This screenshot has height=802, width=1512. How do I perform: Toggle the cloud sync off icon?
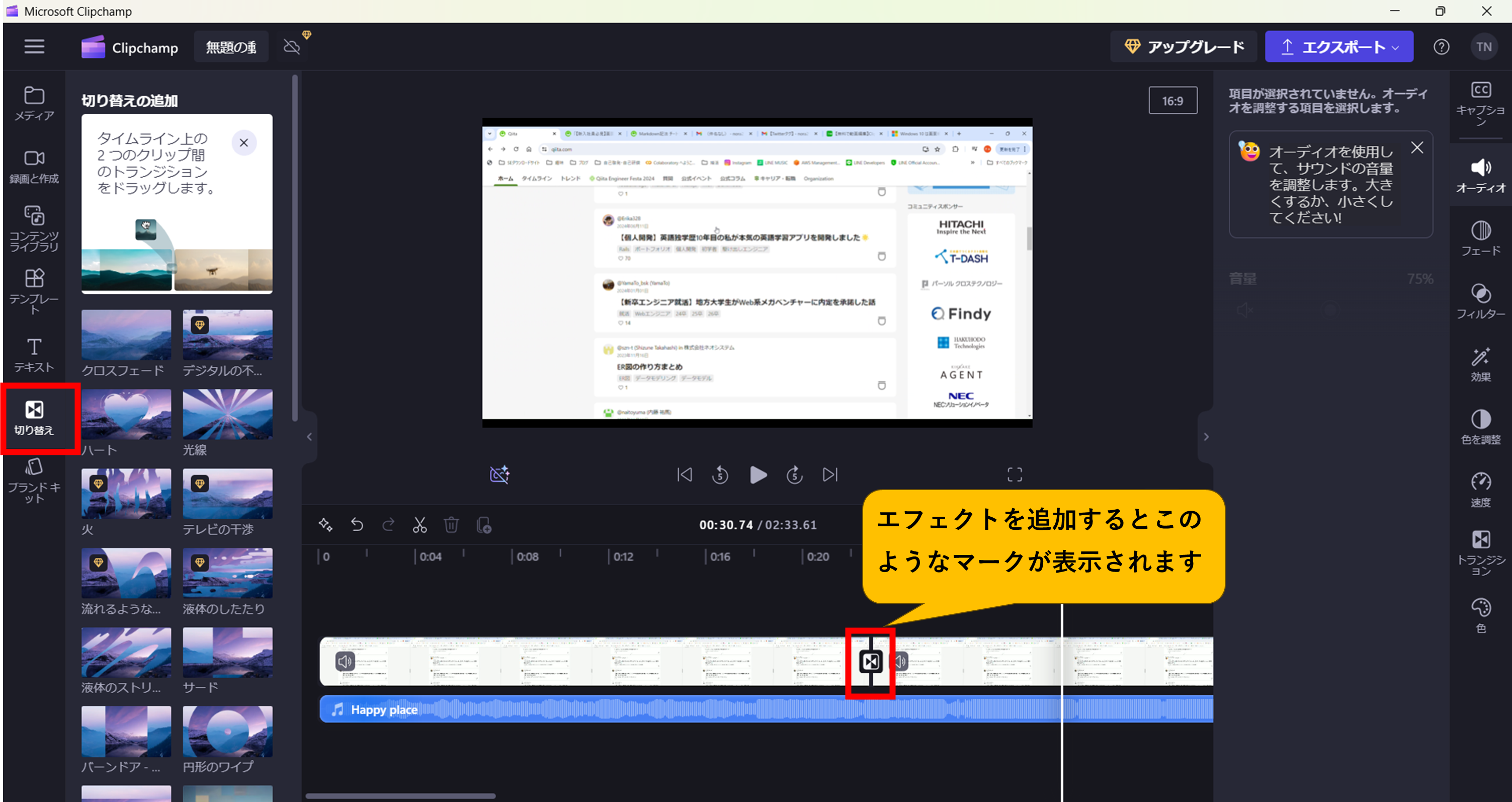[x=292, y=47]
